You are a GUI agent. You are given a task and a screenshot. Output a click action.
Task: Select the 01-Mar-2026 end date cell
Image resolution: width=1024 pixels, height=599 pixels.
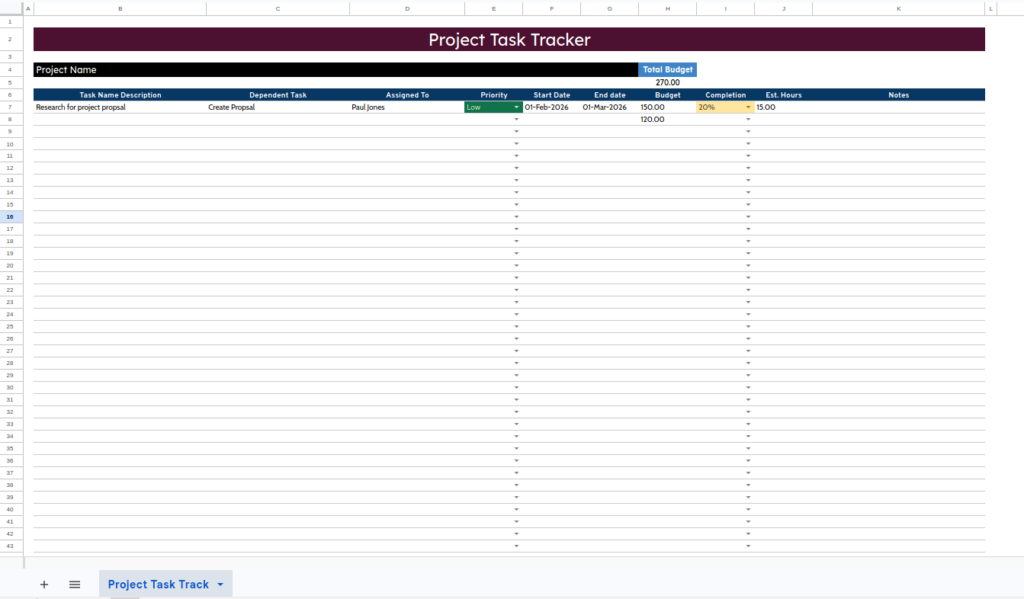pos(609,107)
